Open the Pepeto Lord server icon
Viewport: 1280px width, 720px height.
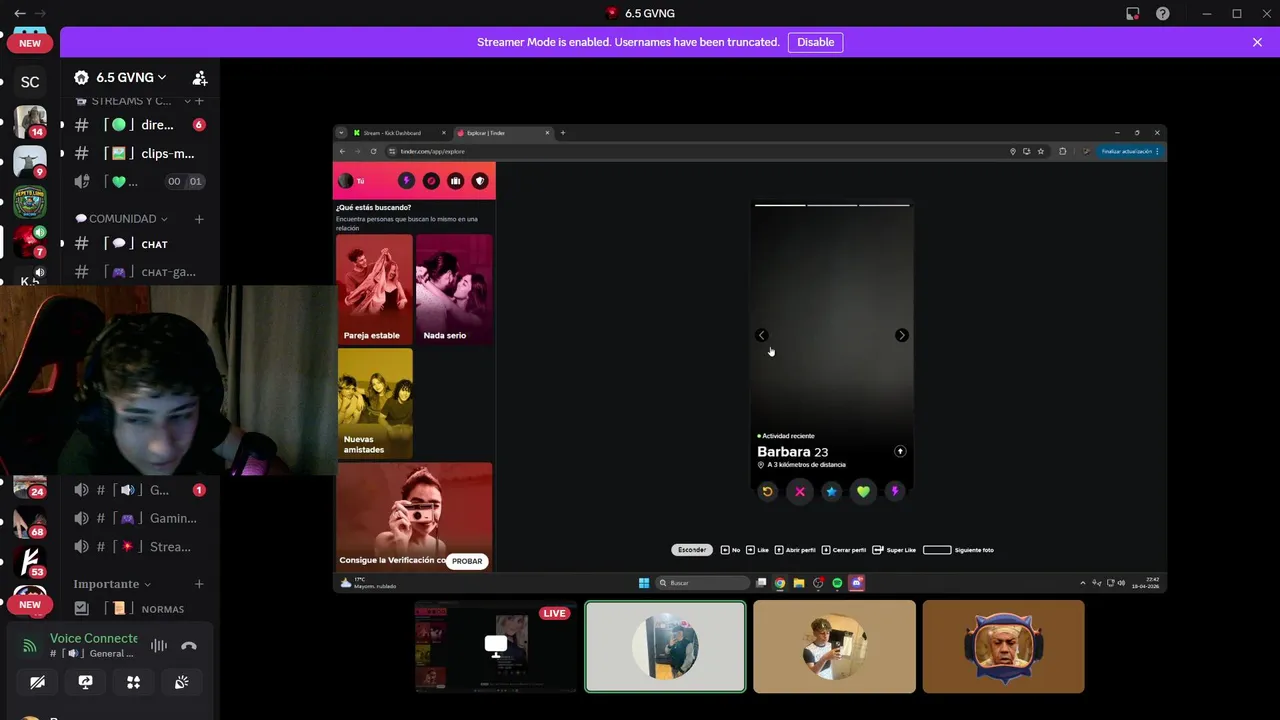pos(30,202)
